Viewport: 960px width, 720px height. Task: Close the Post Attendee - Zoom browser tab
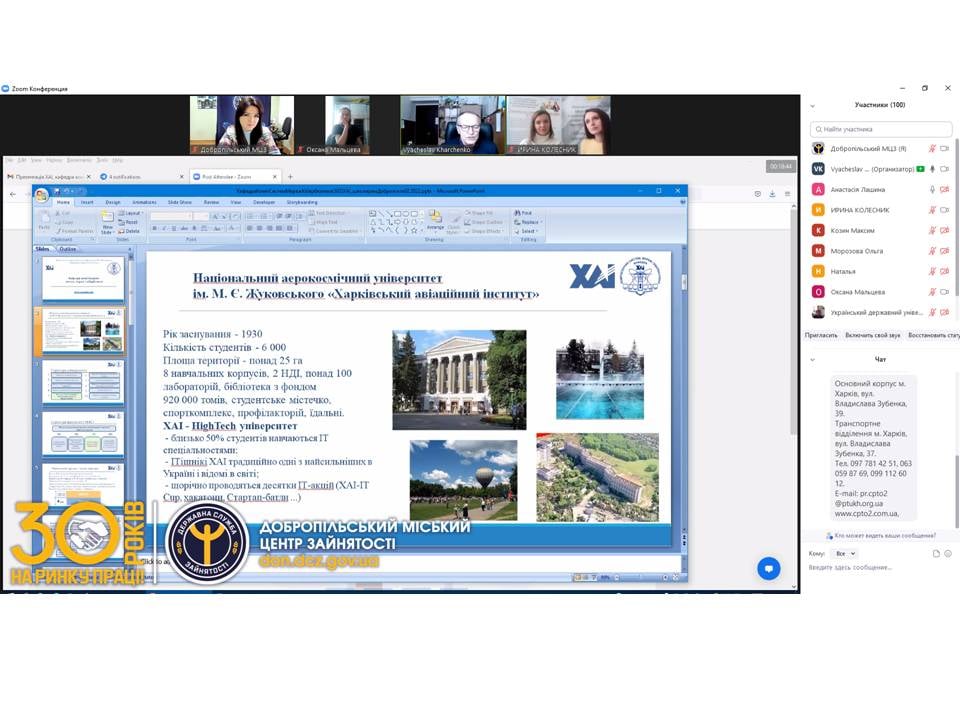click(275, 177)
